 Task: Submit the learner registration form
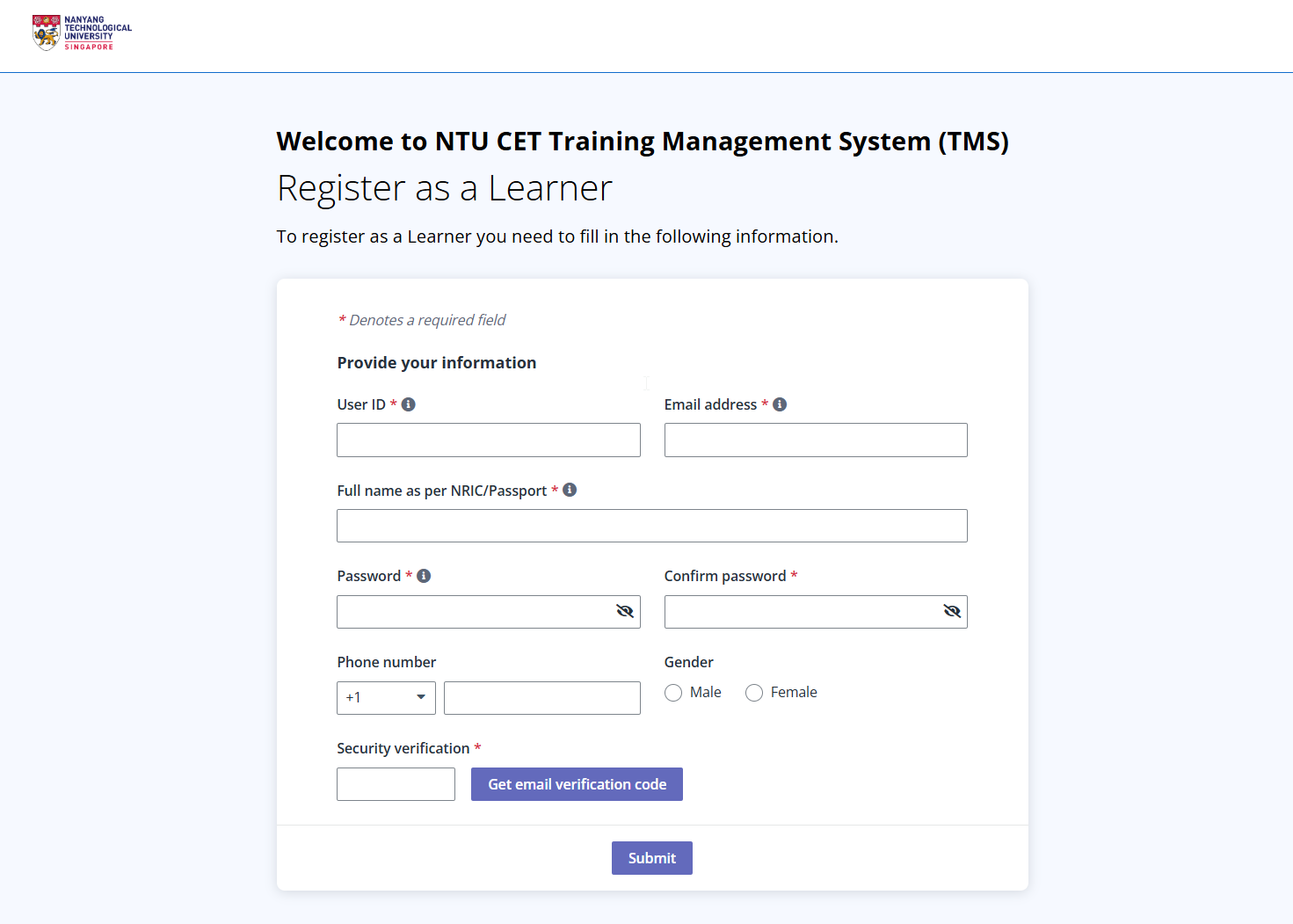point(651,857)
